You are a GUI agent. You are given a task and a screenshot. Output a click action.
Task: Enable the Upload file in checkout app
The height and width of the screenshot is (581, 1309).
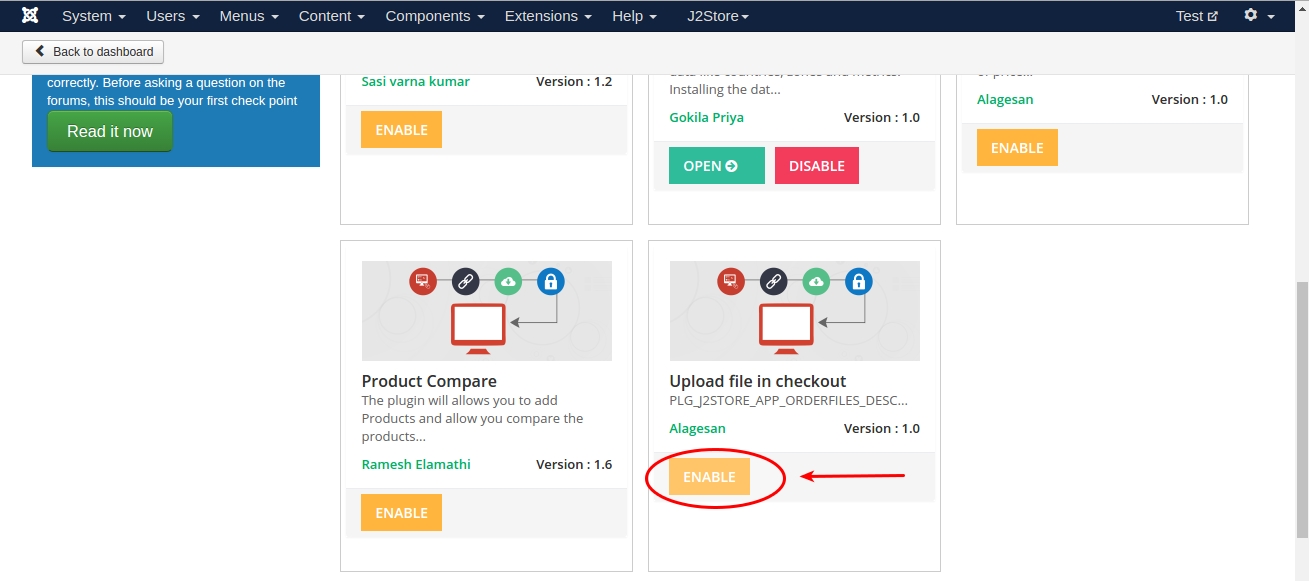[709, 477]
